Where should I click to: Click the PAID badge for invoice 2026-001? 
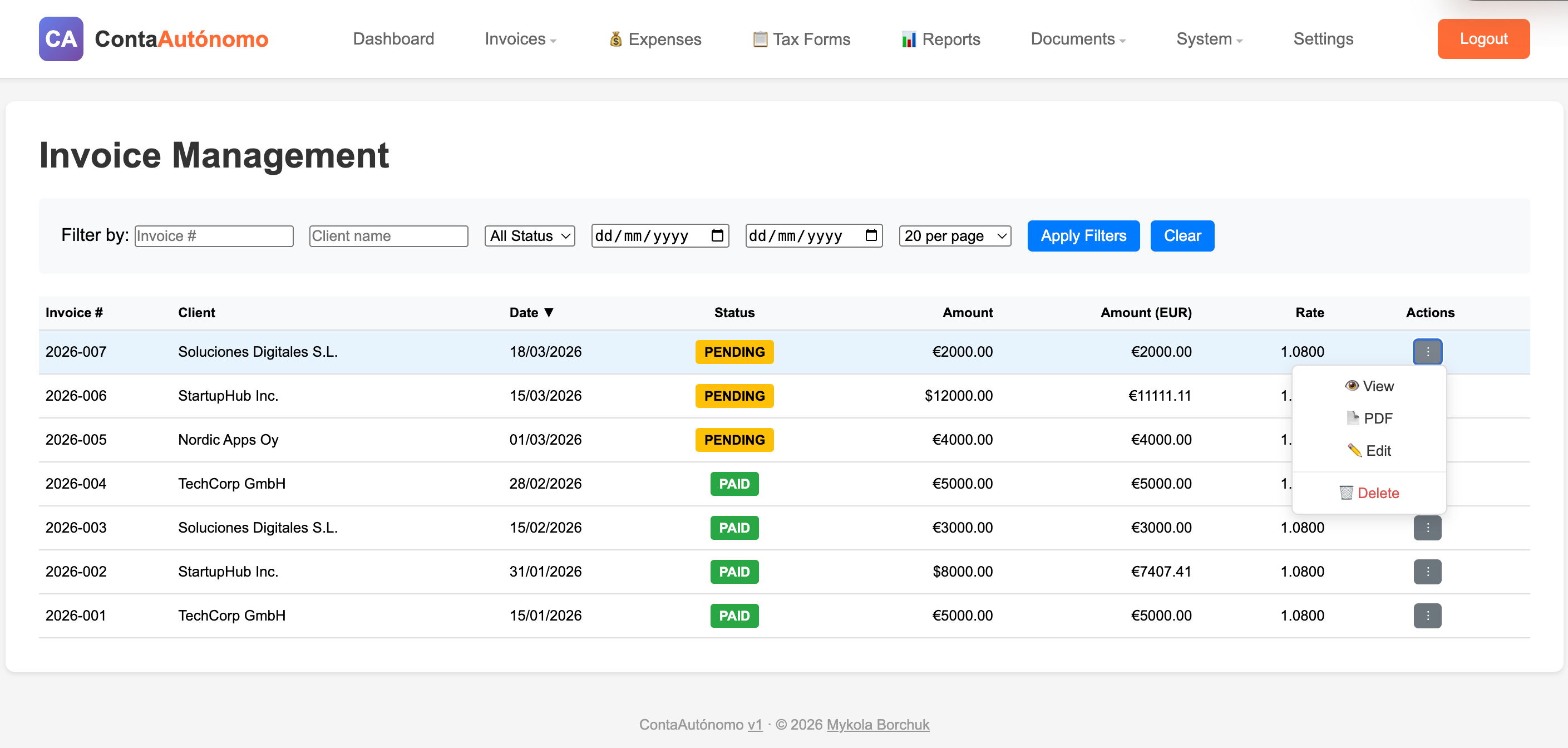point(734,616)
